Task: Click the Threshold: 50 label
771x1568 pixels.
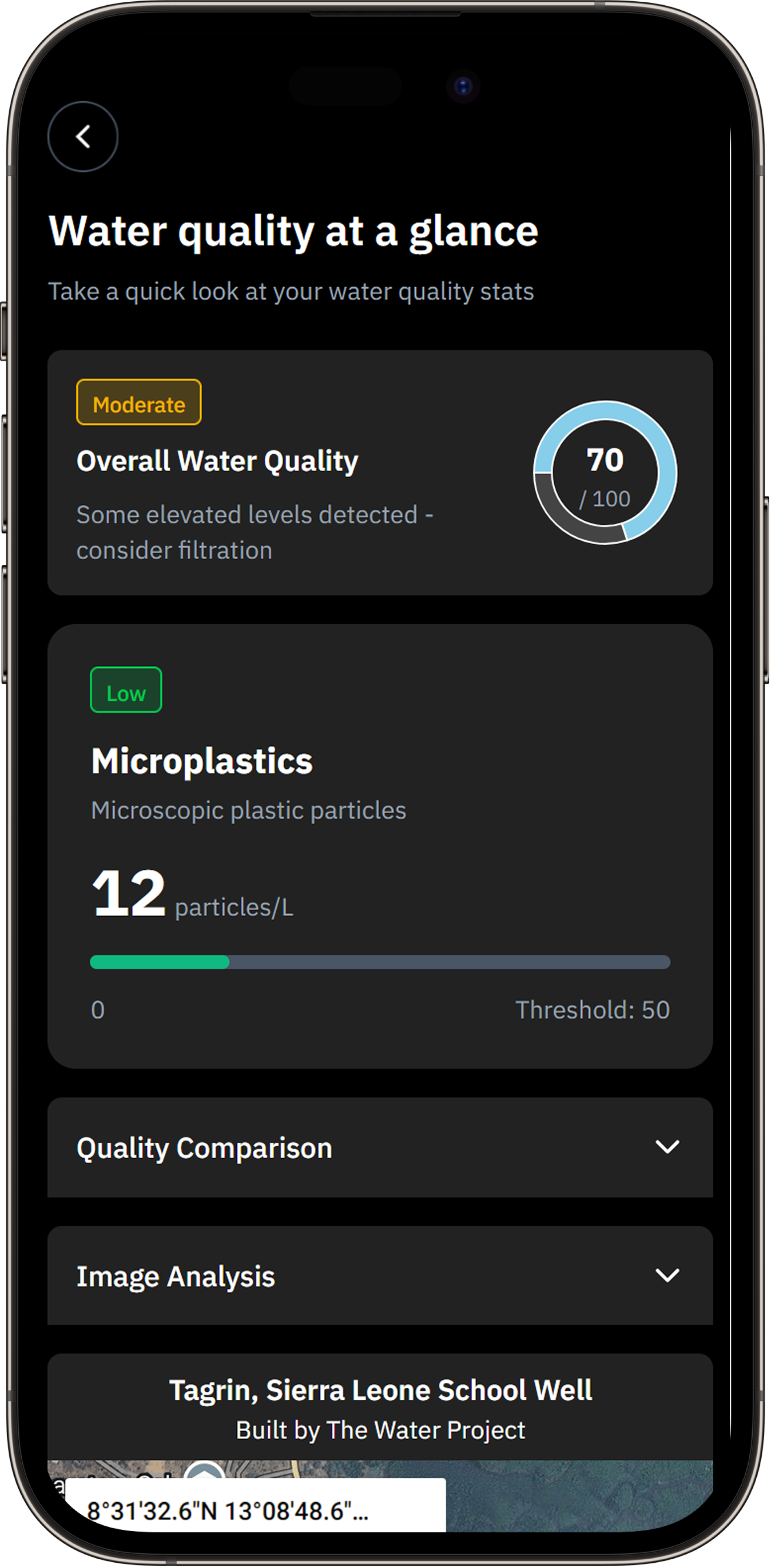Action: coord(592,1010)
